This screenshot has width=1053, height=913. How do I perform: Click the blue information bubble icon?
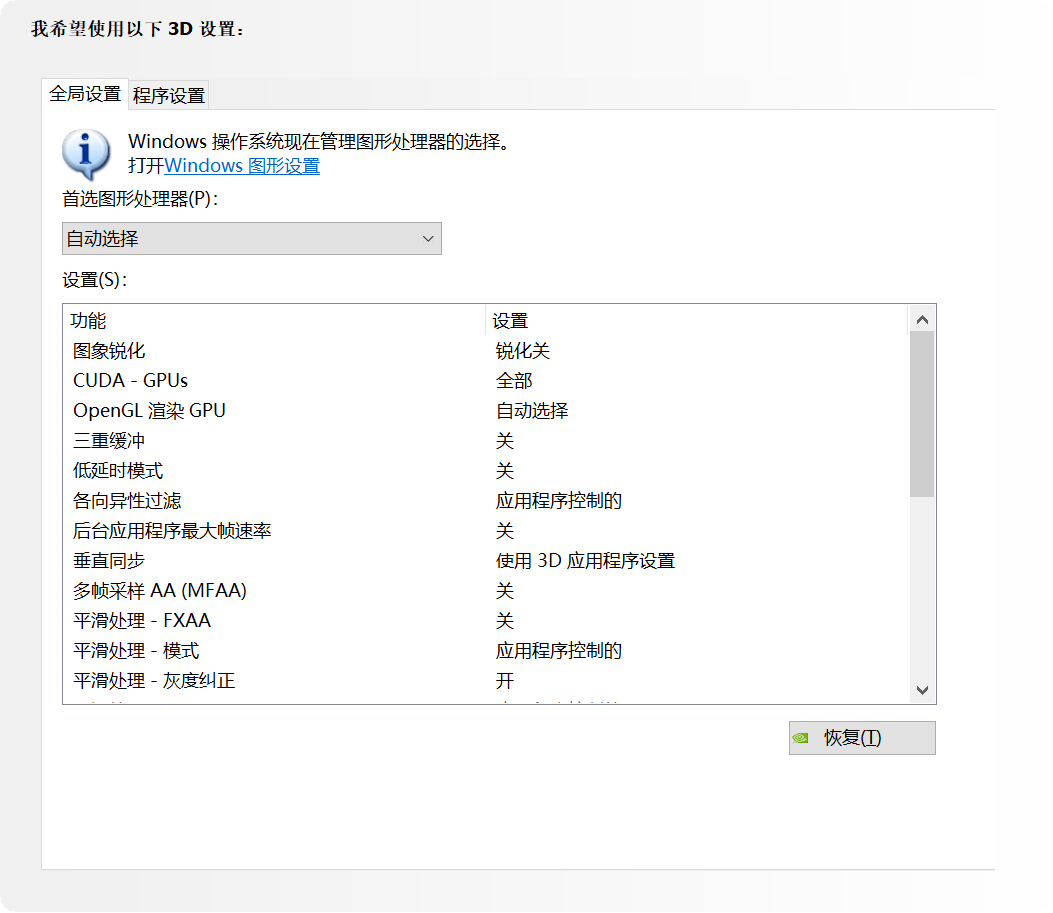coord(86,154)
